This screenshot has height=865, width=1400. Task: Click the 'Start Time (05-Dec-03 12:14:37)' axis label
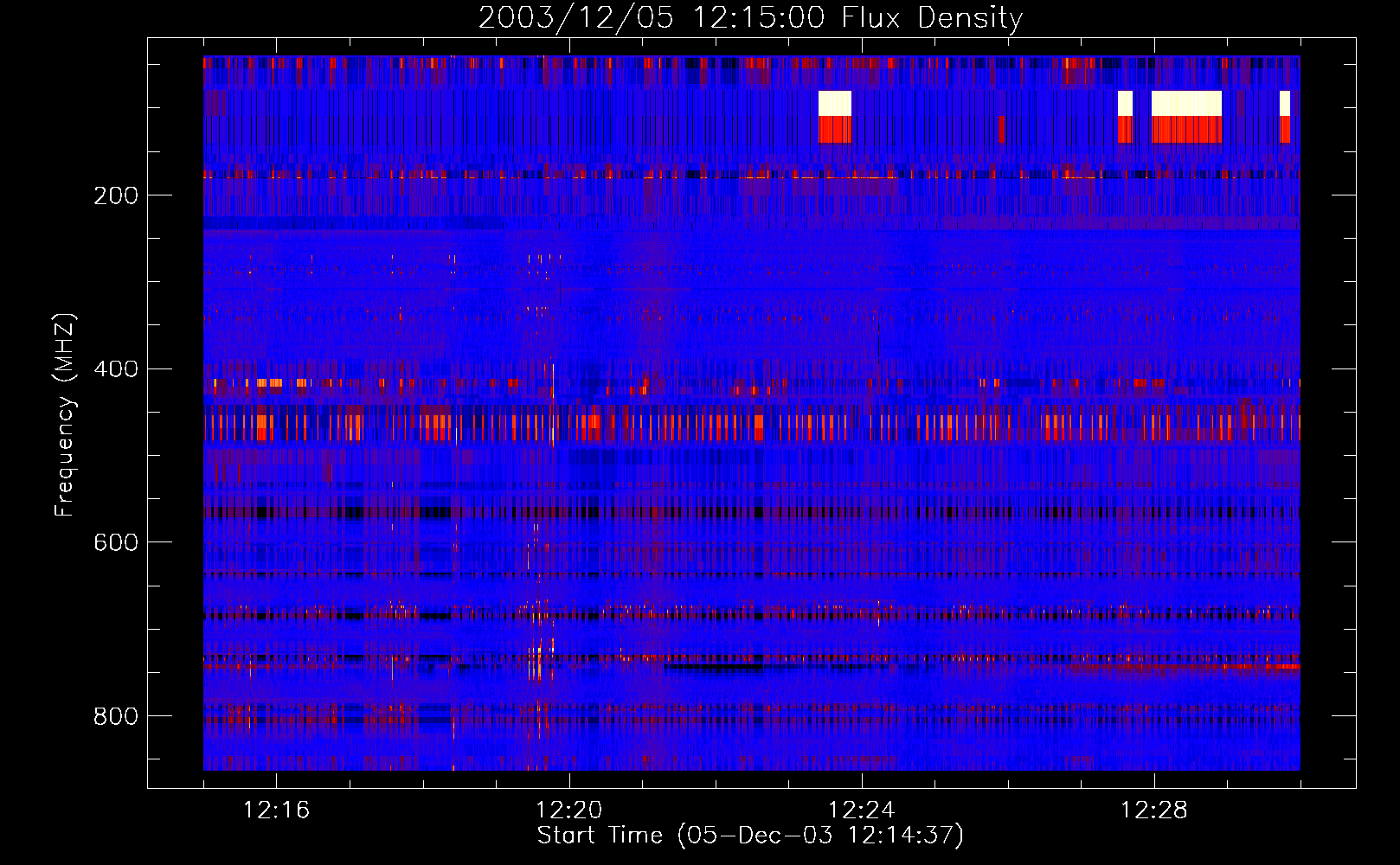pyautogui.click(x=750, y=836)
